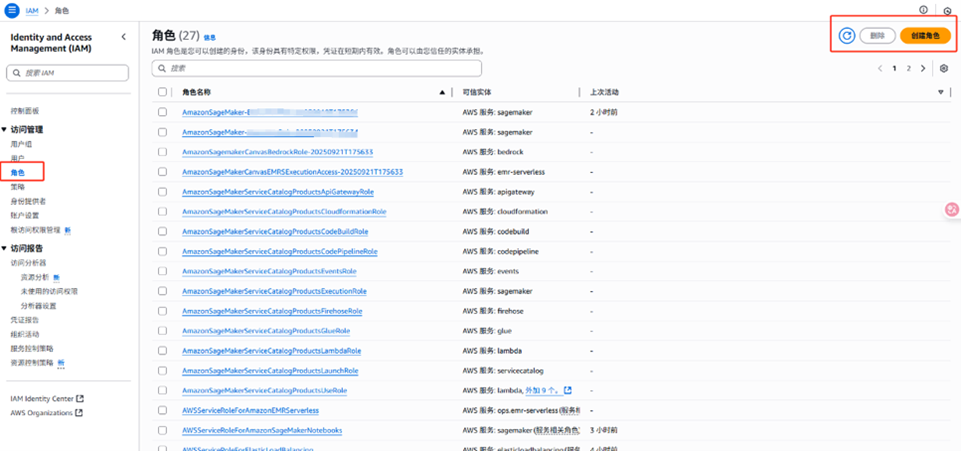Image resolution: width=961 pixels, height=451 pixels.
Task: Click 'AWS 服务: servicecatalog' cell
Action: pos(503,371)
